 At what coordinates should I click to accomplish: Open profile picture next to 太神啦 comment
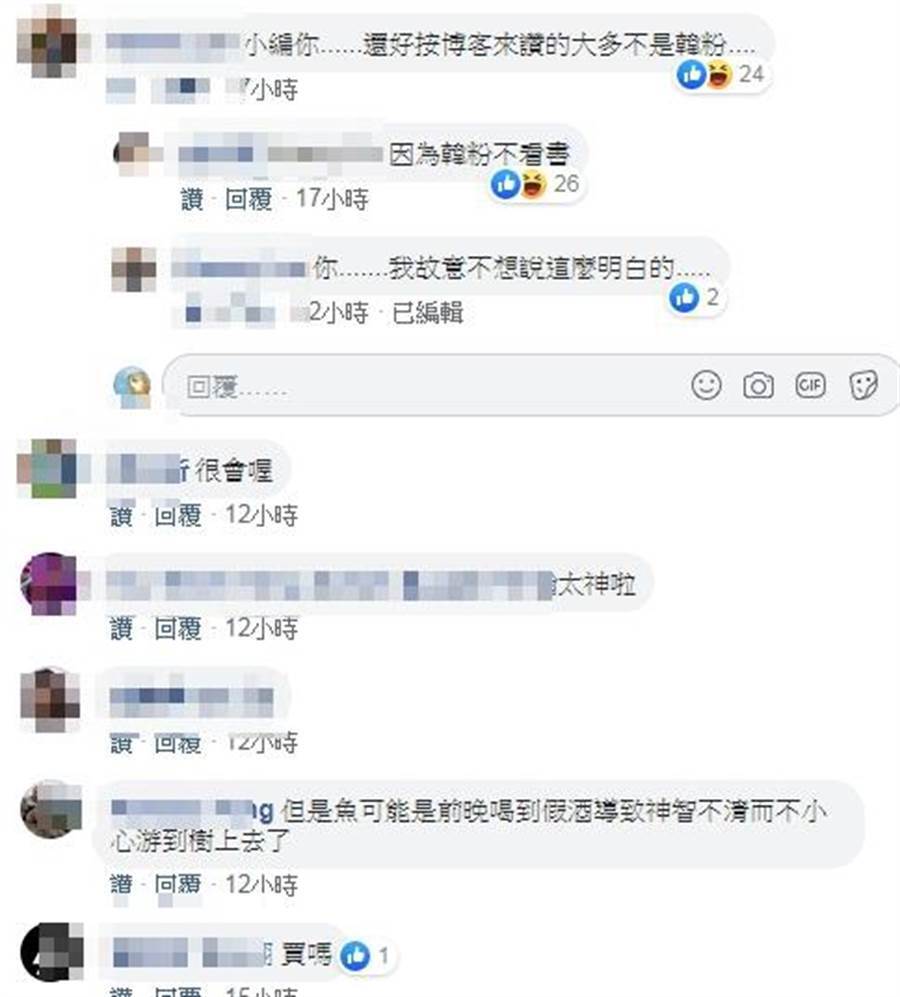[49, 583]
